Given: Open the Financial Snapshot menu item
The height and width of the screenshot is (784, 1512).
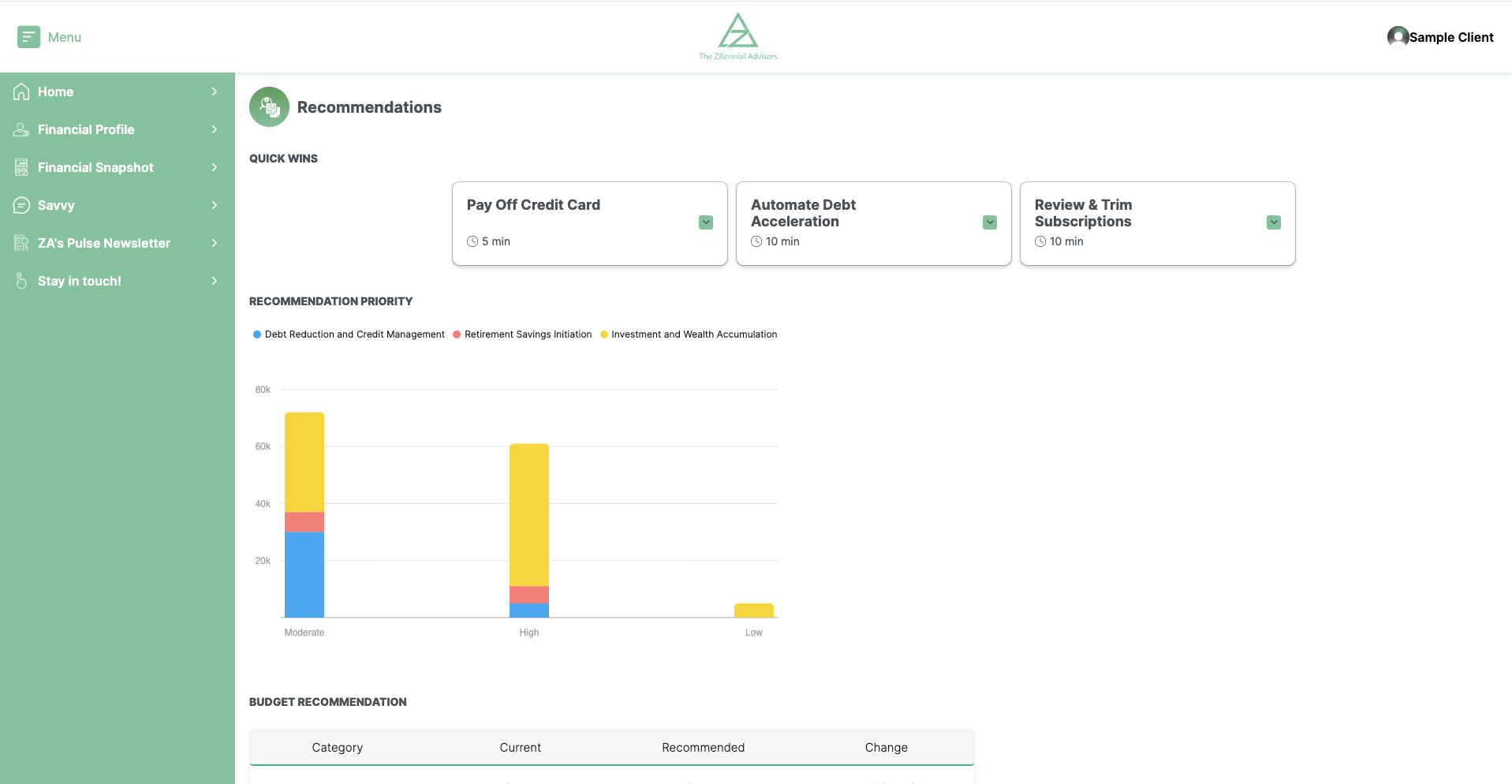Looking at the screenshot, I should [95, 167].
